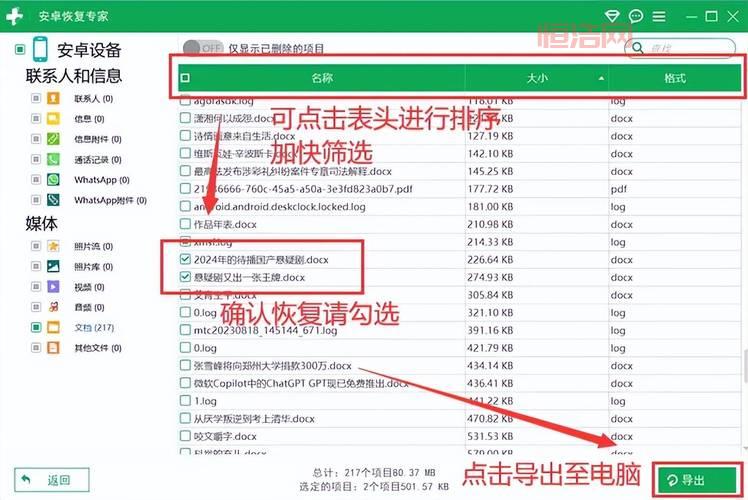Open the 音频 audio category icon
Image resolution: width=748 pixels, height=500 pixels.
tap(54, 307)
